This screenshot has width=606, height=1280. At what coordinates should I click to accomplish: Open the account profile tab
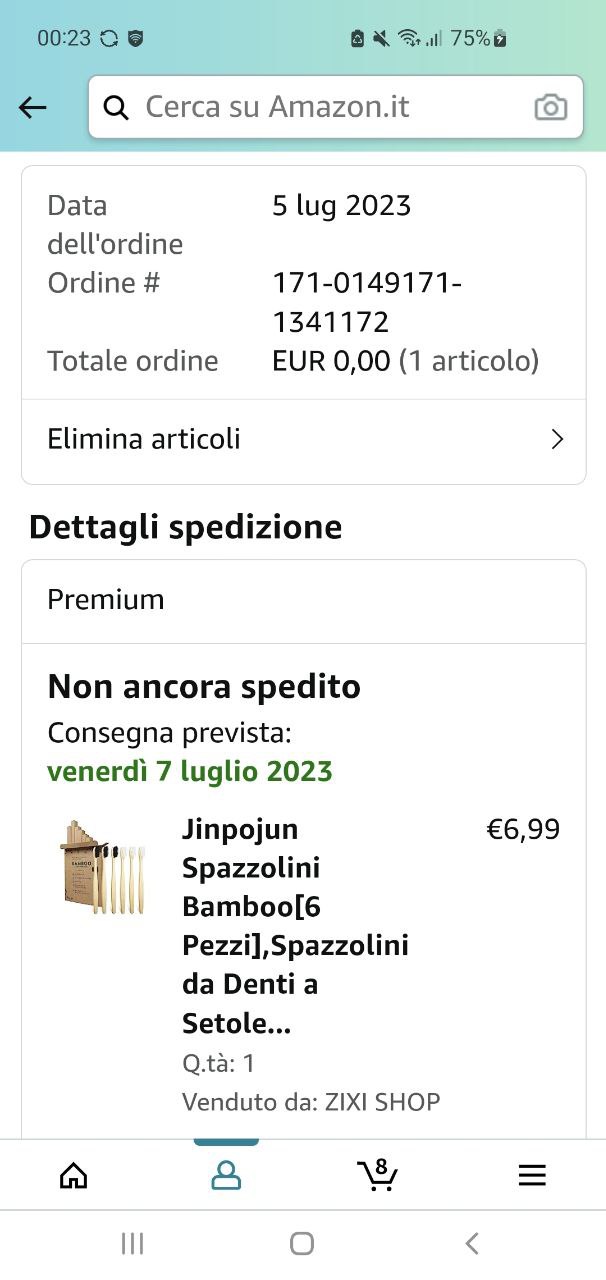(226, 1175)
